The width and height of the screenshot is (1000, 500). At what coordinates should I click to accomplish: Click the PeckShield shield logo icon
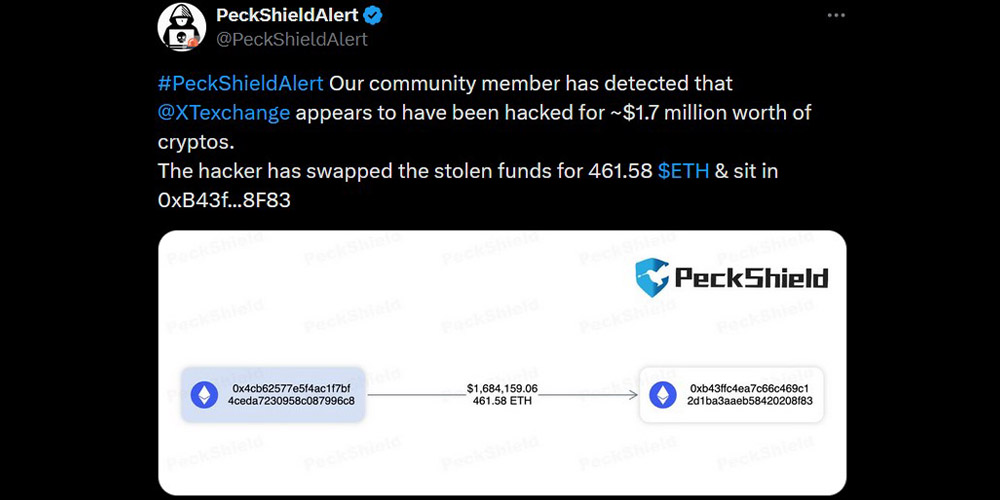[x=652, y=275]
